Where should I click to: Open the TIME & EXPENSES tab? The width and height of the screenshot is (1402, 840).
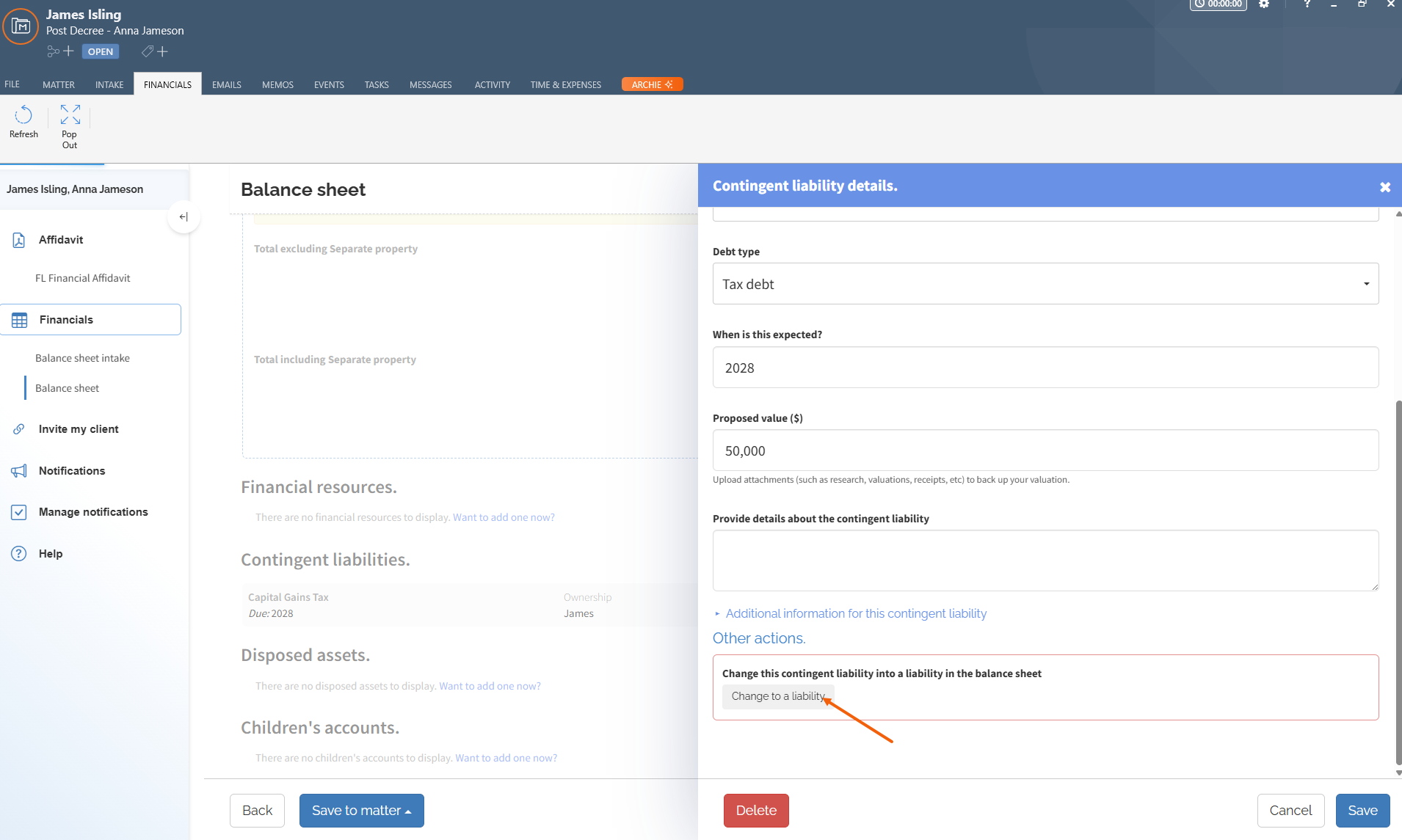(566, 84)
